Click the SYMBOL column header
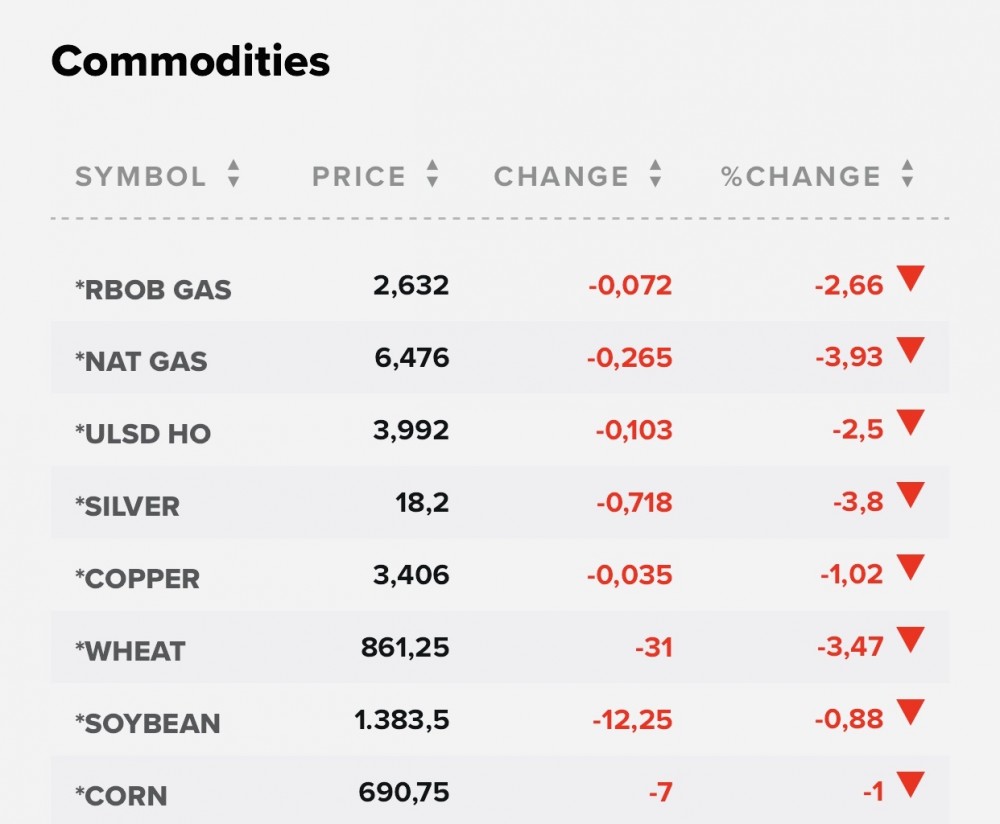1000x824 pixels. 141,177
